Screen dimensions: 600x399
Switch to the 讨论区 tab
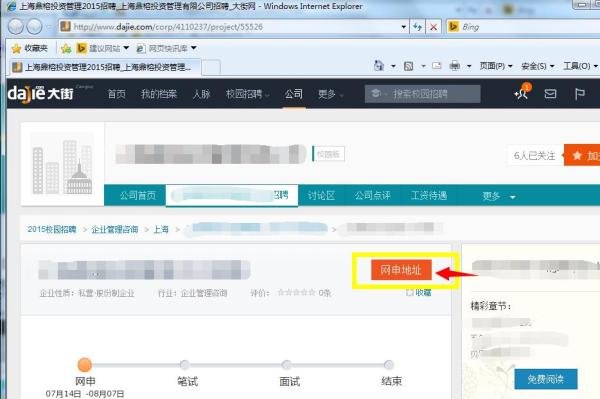(321, 195)
